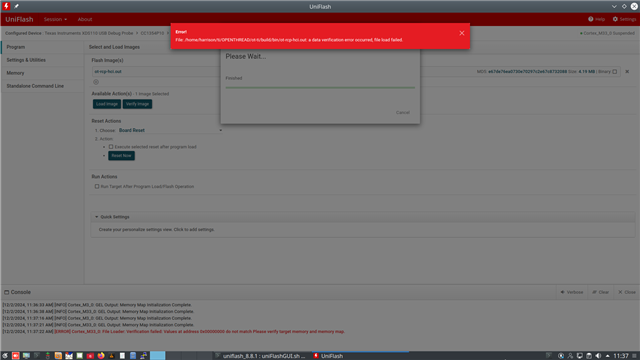640x360 pixels.
Task: Click the add image circle icon
Action: (96, 82)
